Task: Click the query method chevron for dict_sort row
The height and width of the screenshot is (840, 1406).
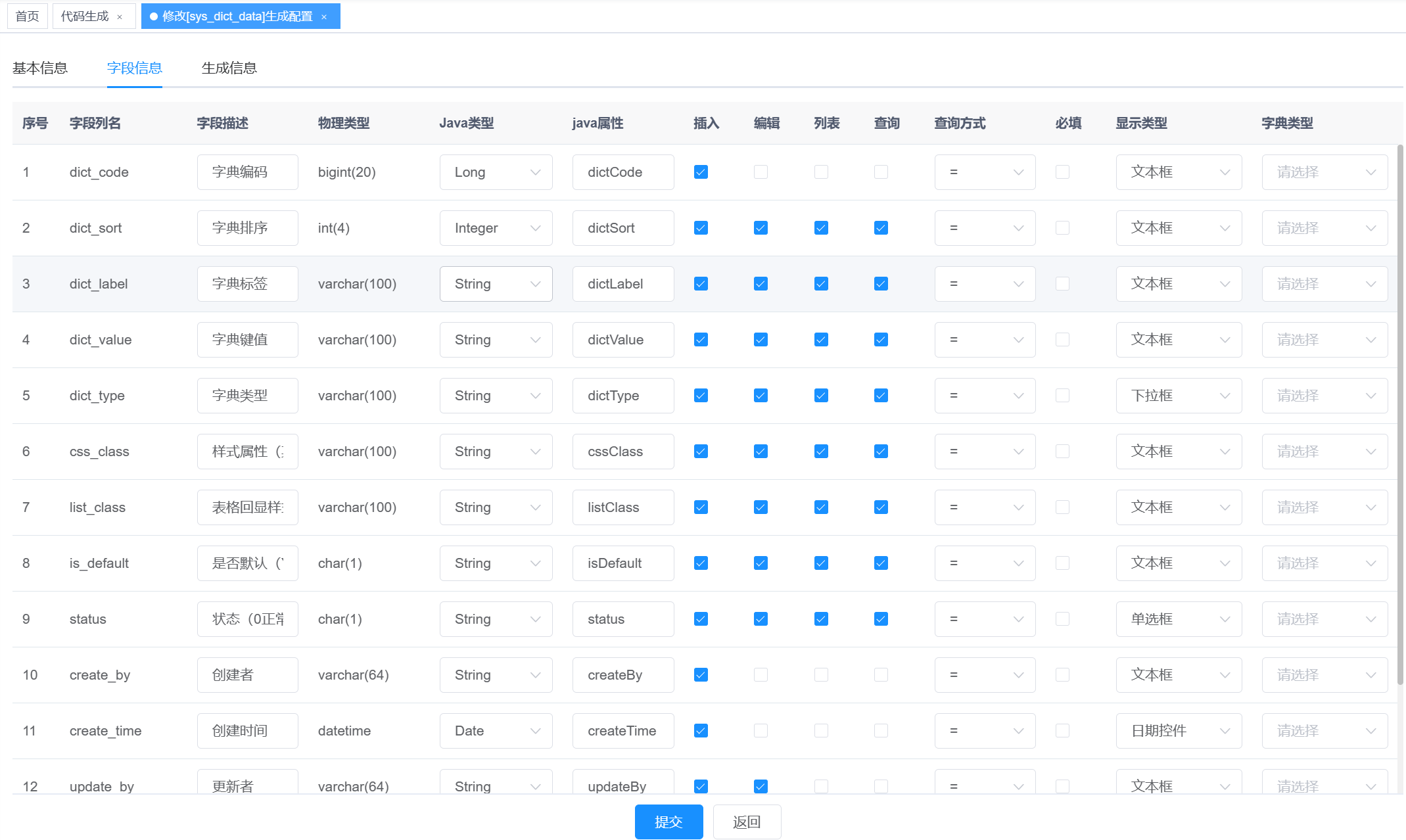Action: click(x=1018, y=228)
